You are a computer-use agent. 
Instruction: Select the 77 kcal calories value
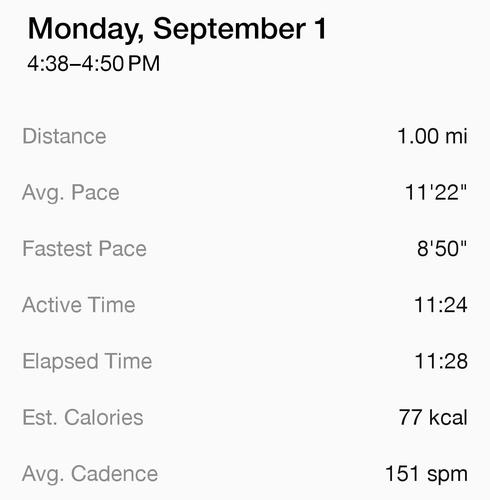(x=433, y=417)
